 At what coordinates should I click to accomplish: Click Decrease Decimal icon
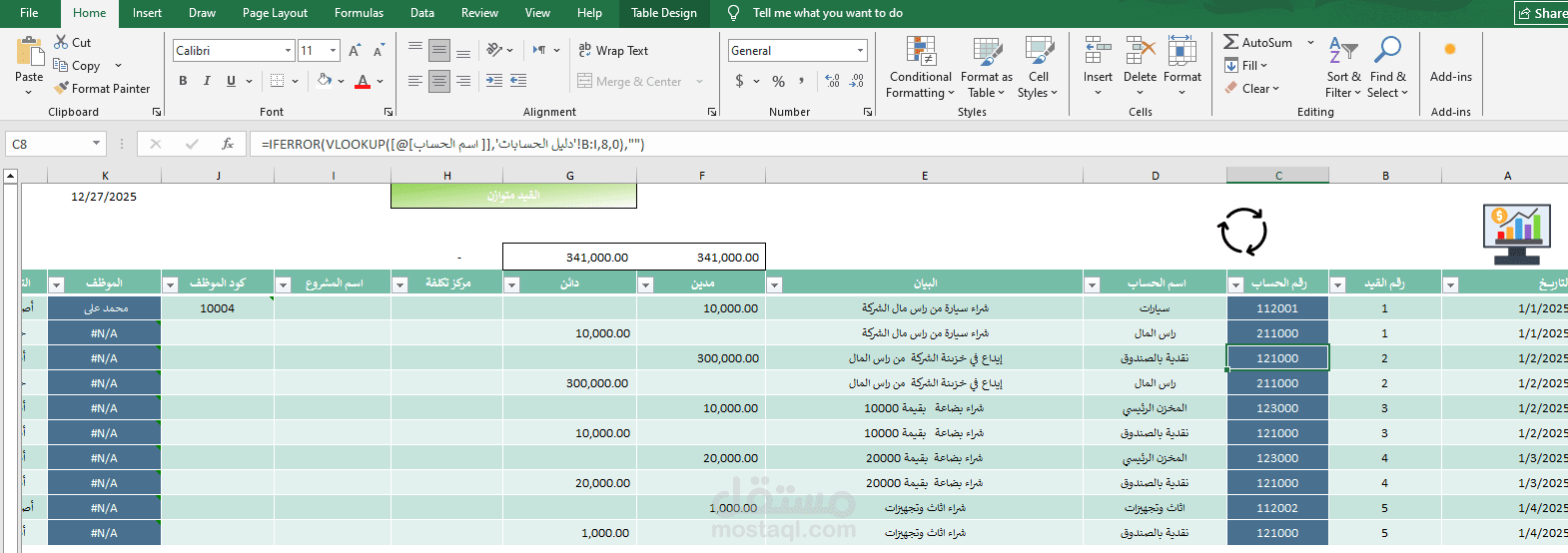click(857, 81)
